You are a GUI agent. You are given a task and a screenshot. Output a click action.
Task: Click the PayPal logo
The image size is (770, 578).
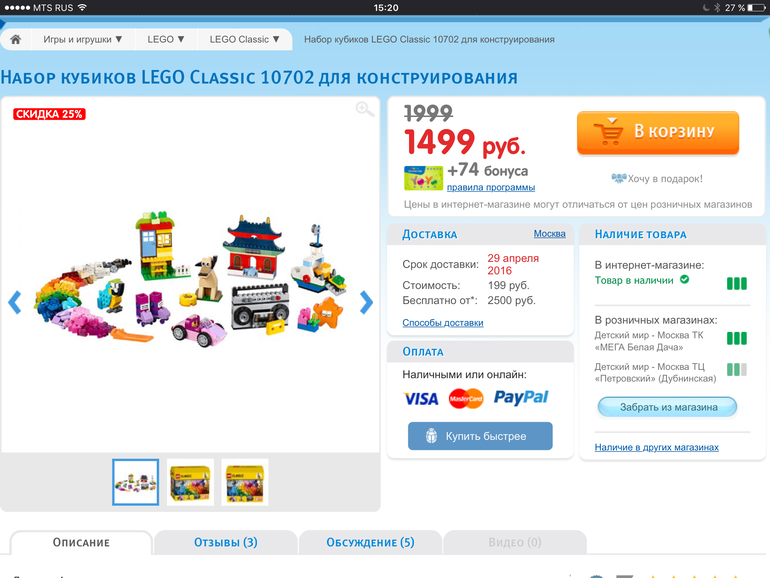point(521,397)
